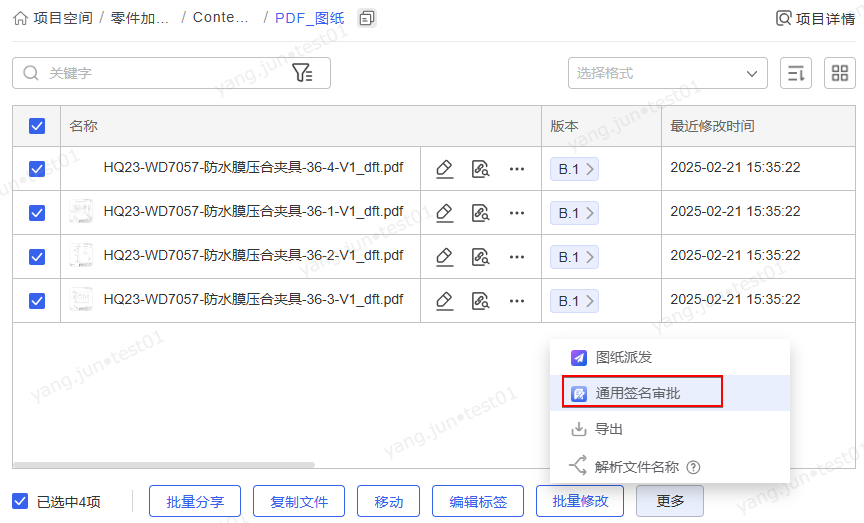Click help icon next to 解析文件名称
Image resolution: width=864 pixels, height=523 pixels.
pos(694,467)
